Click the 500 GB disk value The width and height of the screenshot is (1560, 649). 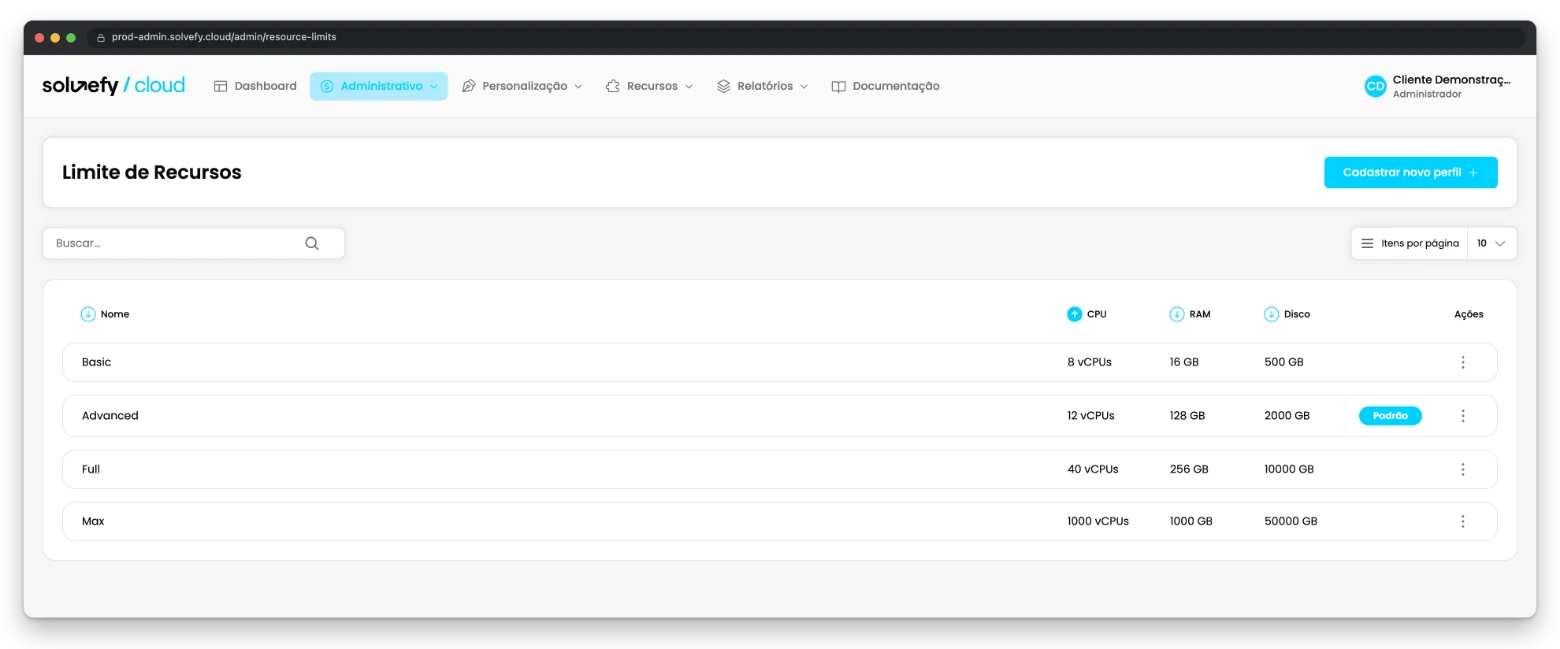pyautogui.click(x=1284, y=362)
